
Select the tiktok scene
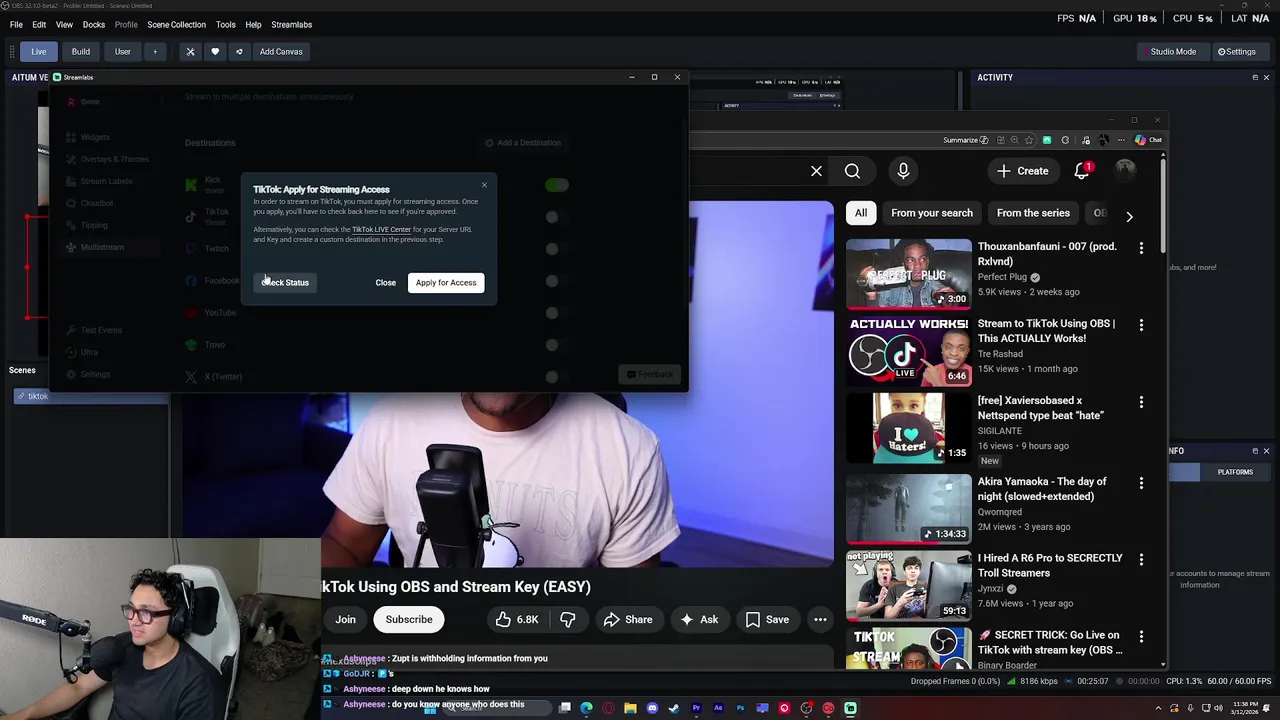pos(90,397)
